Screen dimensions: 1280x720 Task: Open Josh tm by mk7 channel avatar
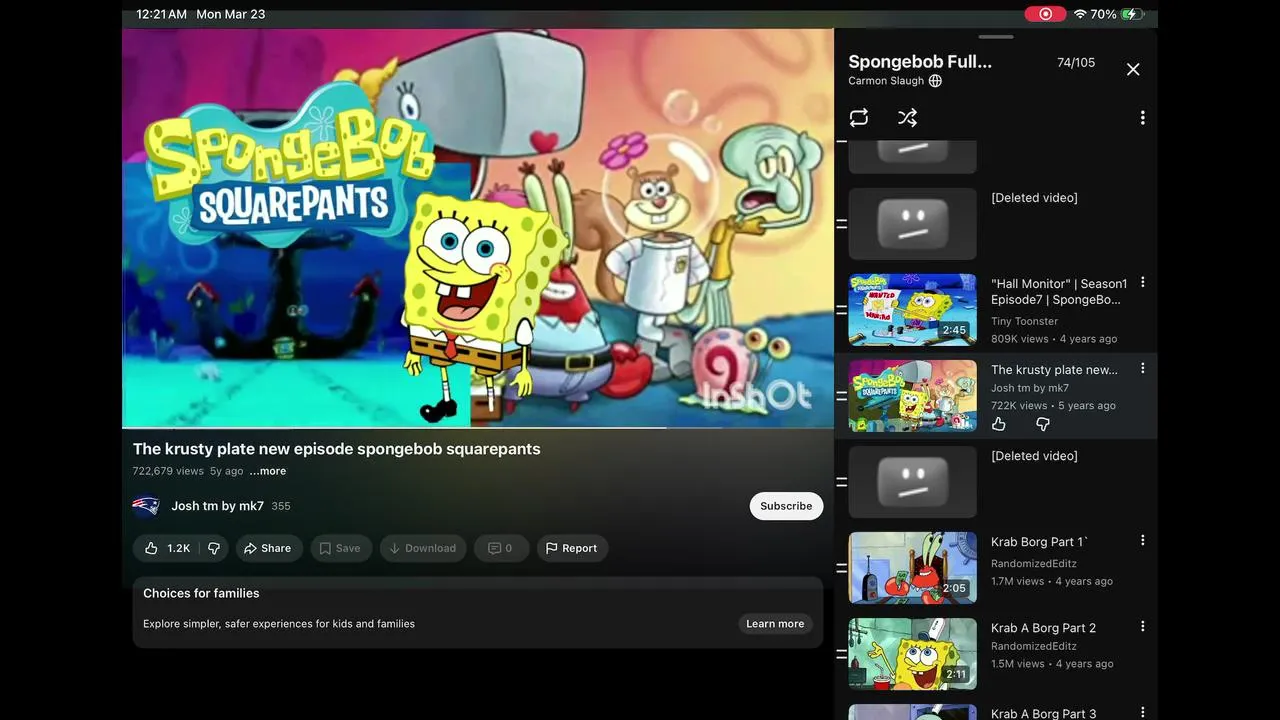tap(146, 506)
